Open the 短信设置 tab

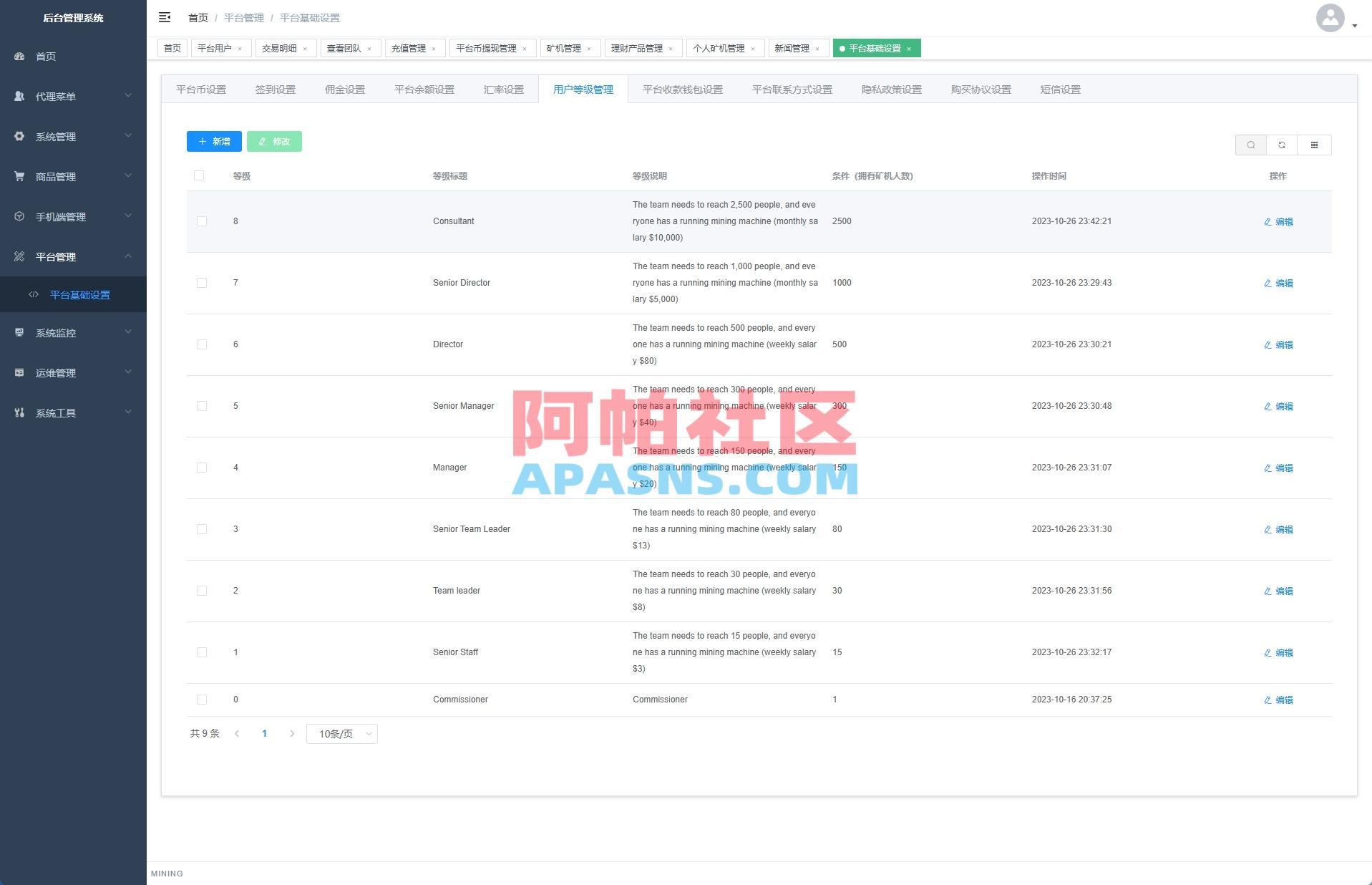pos(1059,89)
